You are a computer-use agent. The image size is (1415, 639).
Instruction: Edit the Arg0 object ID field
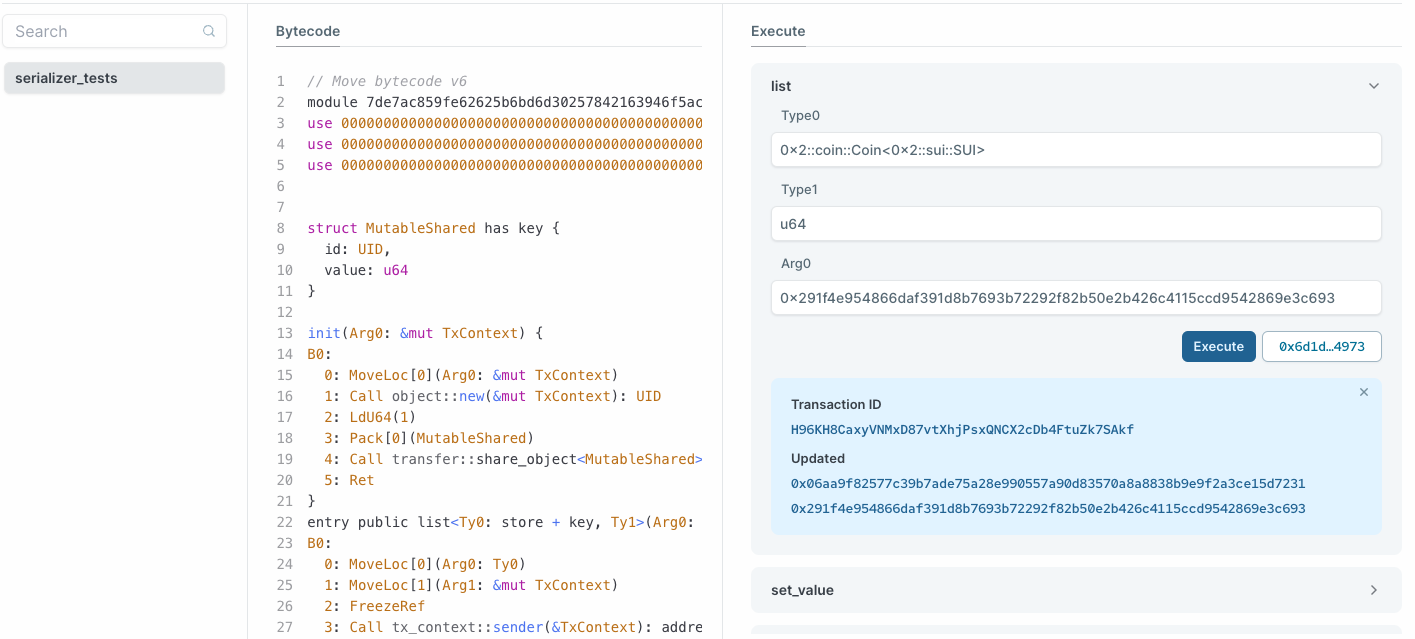coord(1076,298)
